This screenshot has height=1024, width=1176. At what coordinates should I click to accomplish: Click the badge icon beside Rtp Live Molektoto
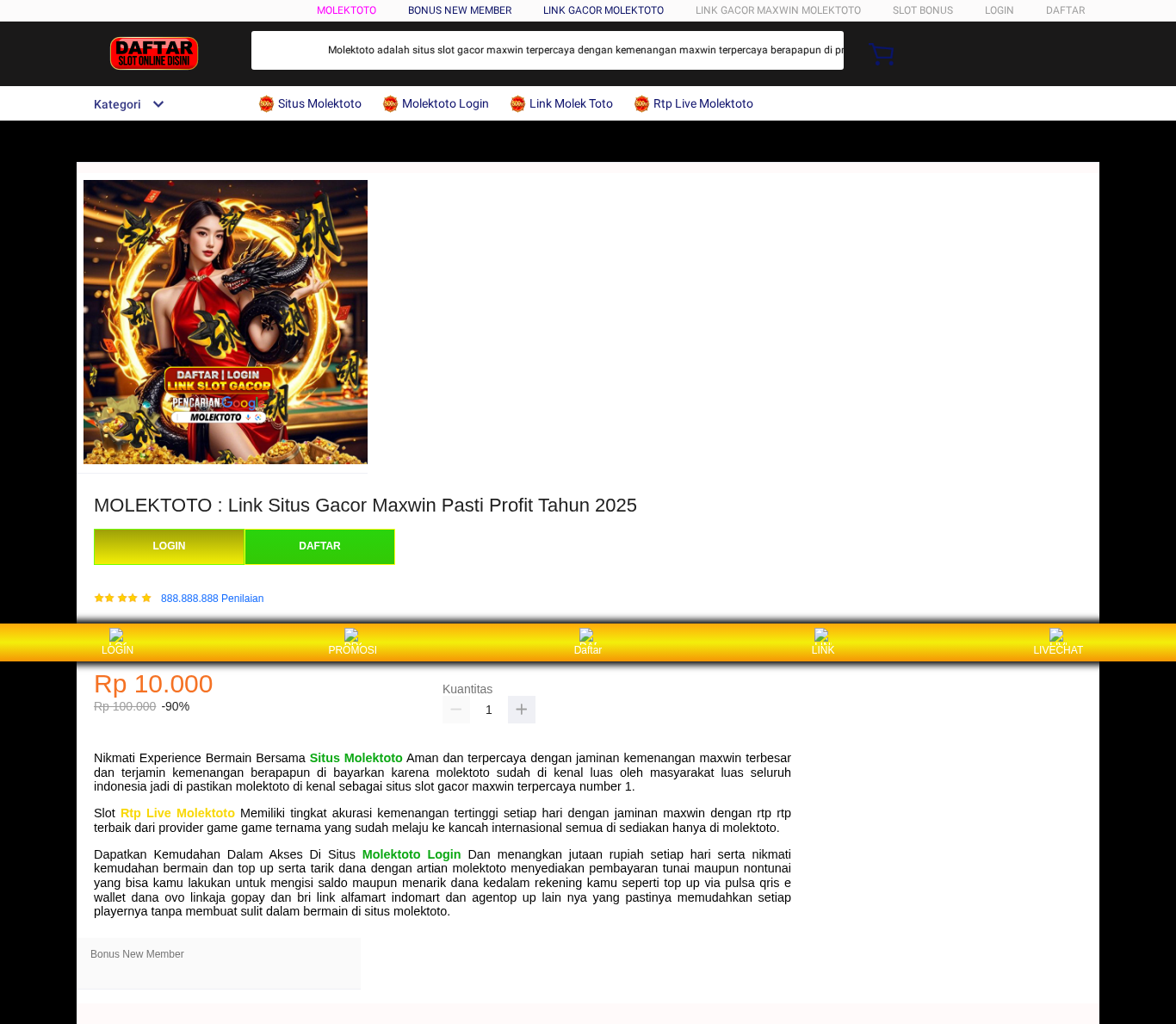[x=641, y=104]
